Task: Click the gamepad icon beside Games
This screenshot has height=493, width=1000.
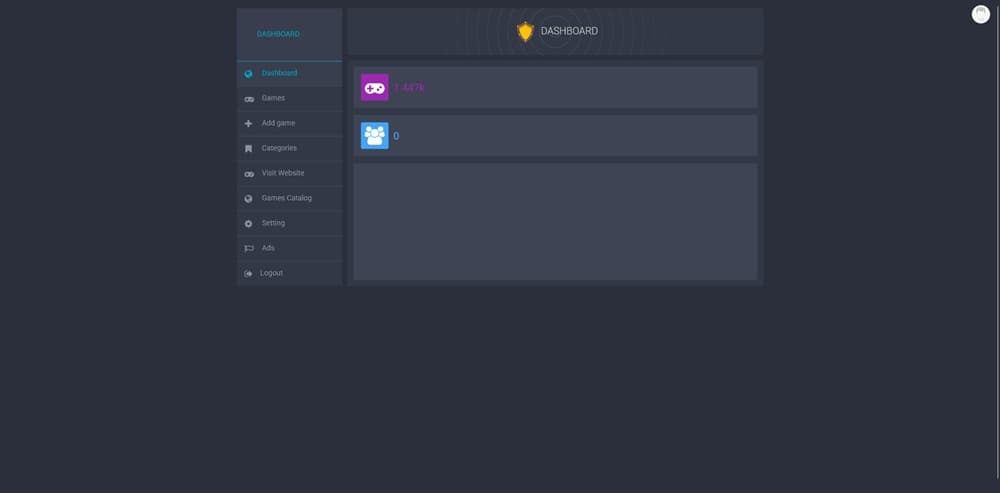Action: pos(249,99)
